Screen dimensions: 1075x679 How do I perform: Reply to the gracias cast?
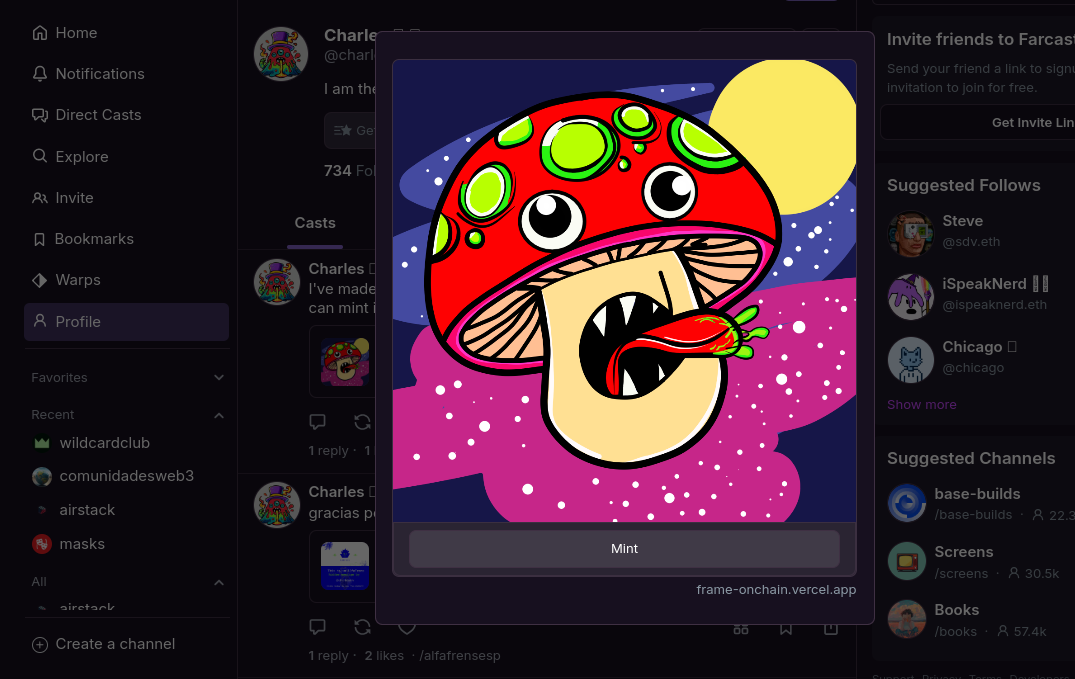(x=317, y=626)
